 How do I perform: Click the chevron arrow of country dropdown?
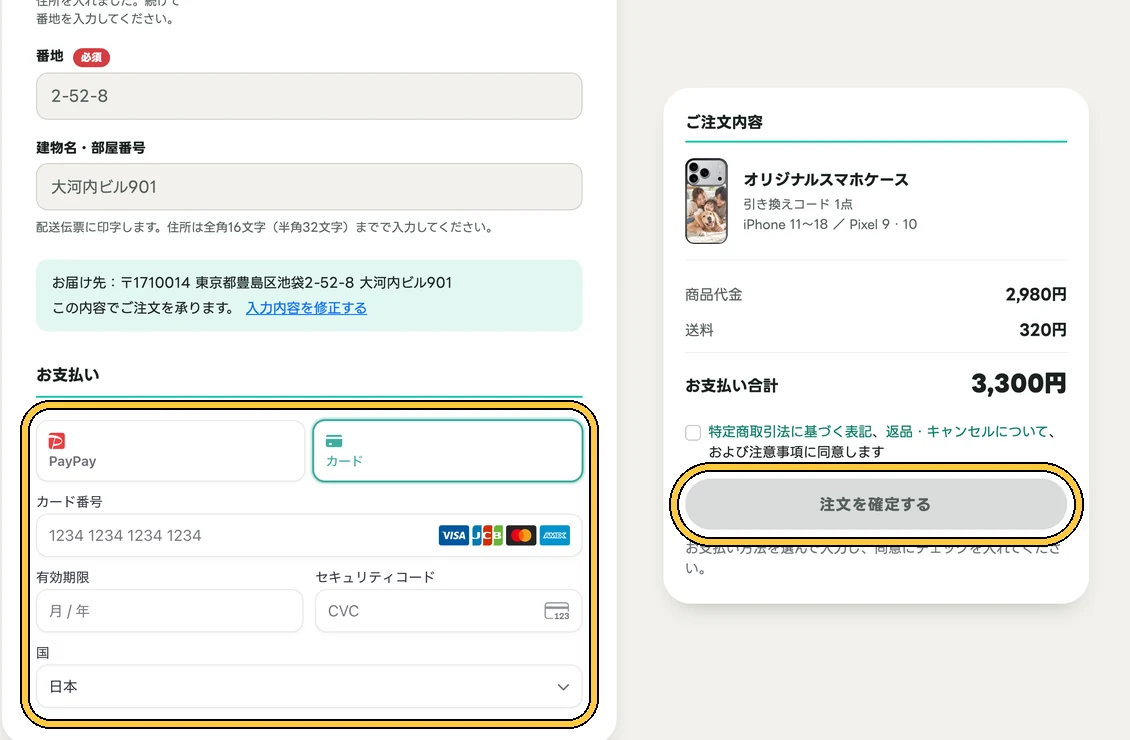563,687
